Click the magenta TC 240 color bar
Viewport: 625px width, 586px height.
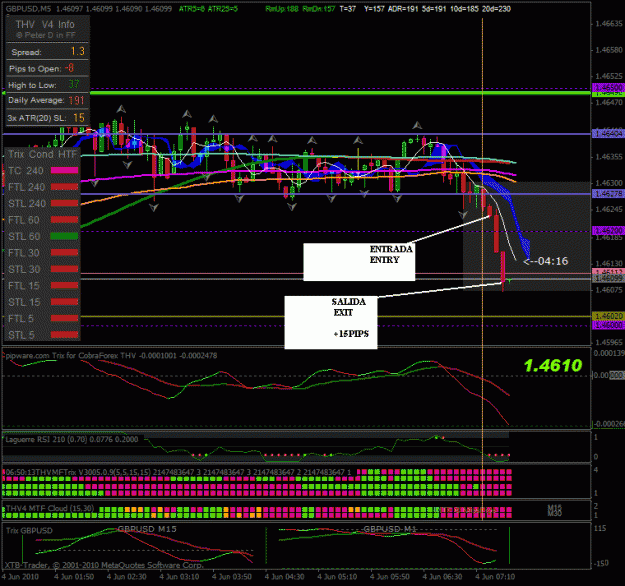tap(64, 170)
